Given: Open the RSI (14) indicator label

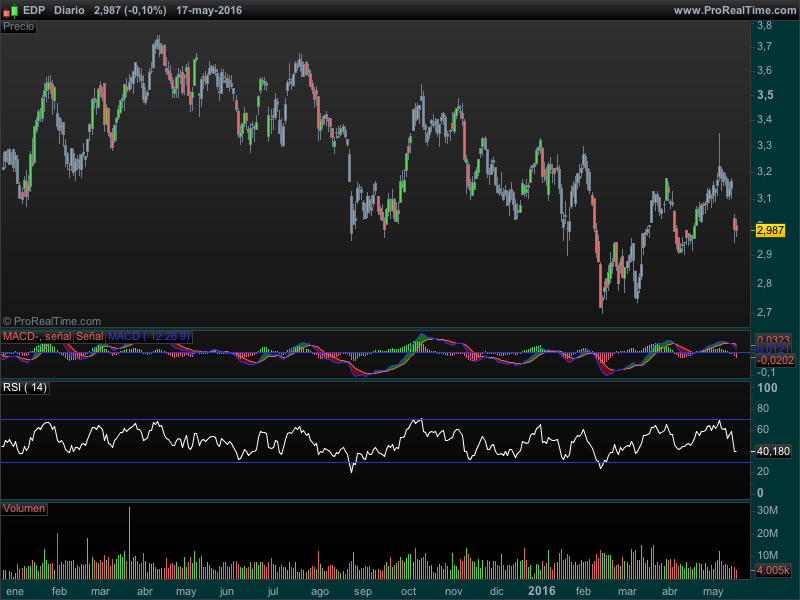Looking at the screenshot, I should 25,388.
